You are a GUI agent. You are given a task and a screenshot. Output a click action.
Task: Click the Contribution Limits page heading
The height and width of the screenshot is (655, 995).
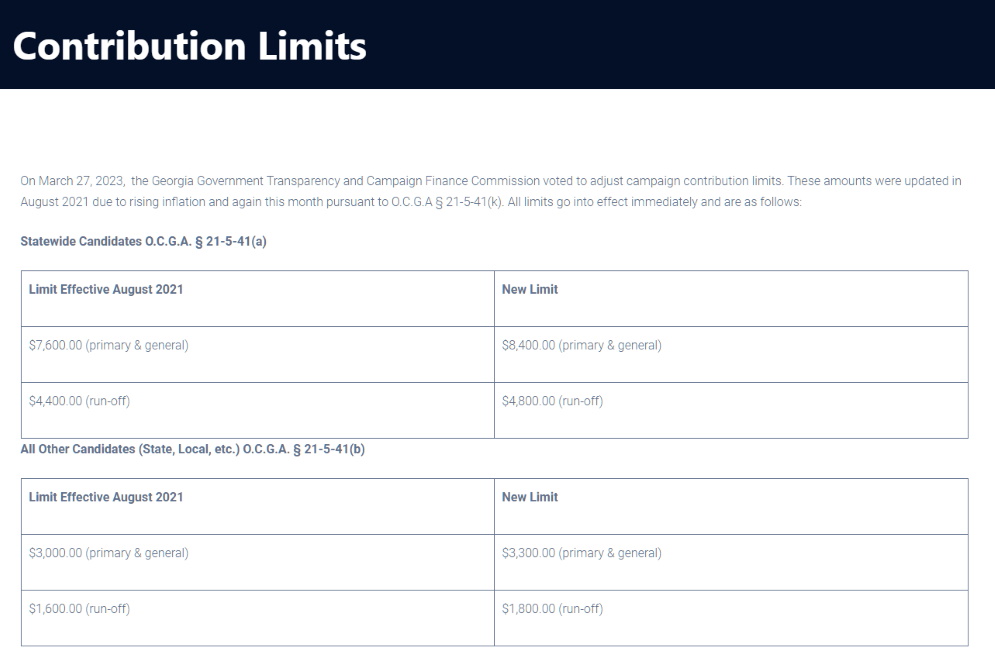[189, 46]
